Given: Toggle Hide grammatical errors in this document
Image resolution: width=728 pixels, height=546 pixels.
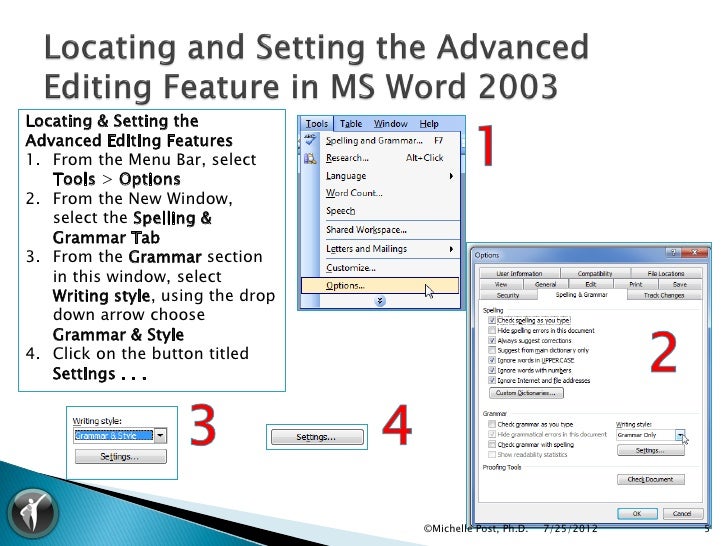Looking at the screenshot, I should point(492,434).
